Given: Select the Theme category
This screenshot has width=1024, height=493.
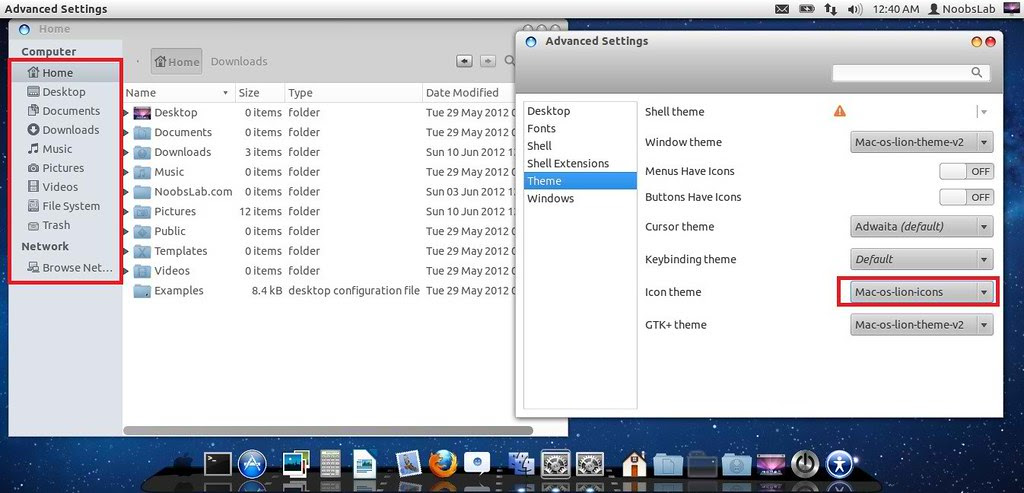Looking at the screenshot, I should point(580,181).
